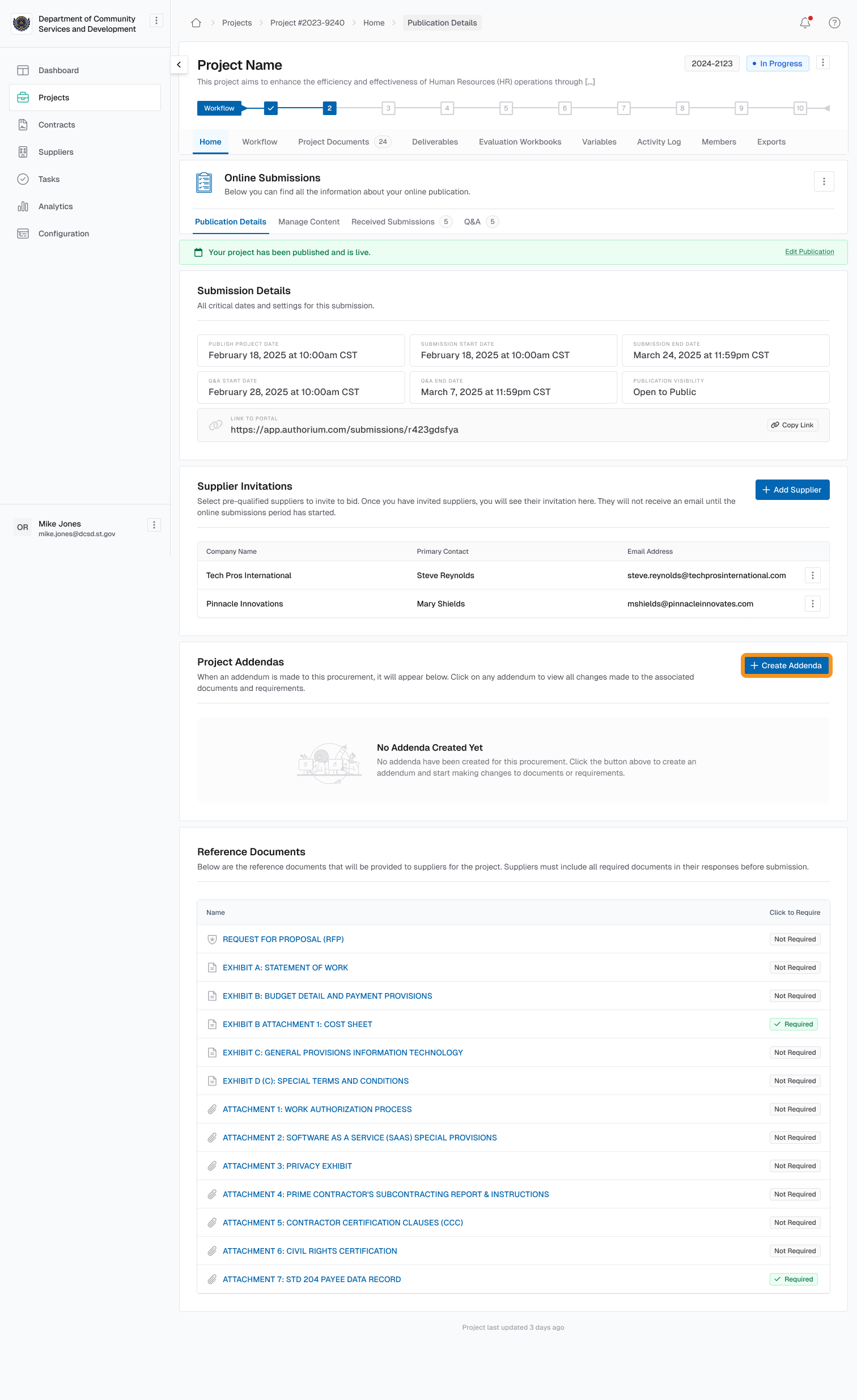The image size is (857, 1400).
Task: Toggle Required on Exhibit B Attachment 1 Cost Sheet
Action: point(794,1024)
